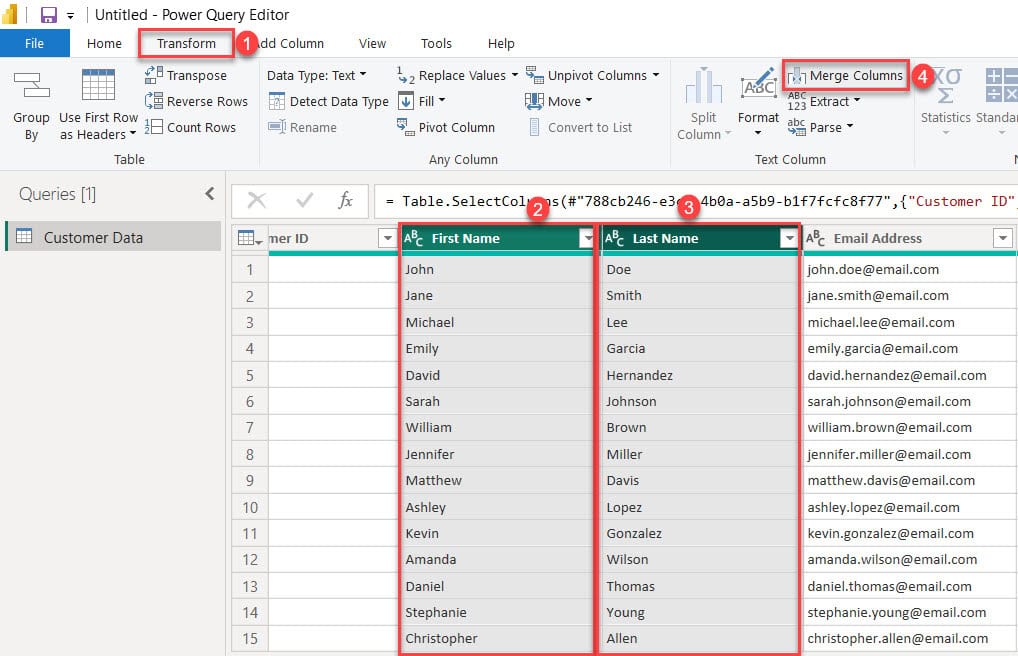The height and width of the screenshot is (656, 1018).
Task: Open the Tools ribbon tab
Action: 436,44
